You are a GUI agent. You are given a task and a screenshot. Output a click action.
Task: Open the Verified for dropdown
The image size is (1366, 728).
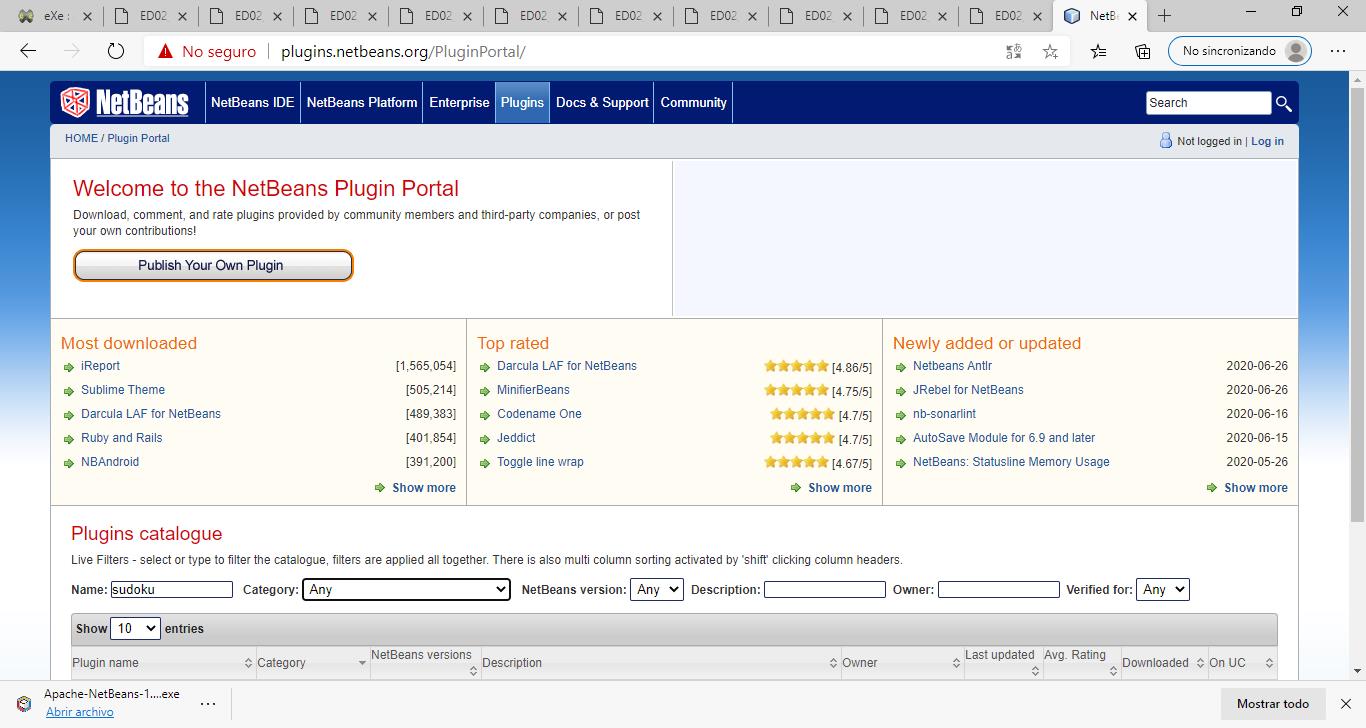coord(1162,589)
